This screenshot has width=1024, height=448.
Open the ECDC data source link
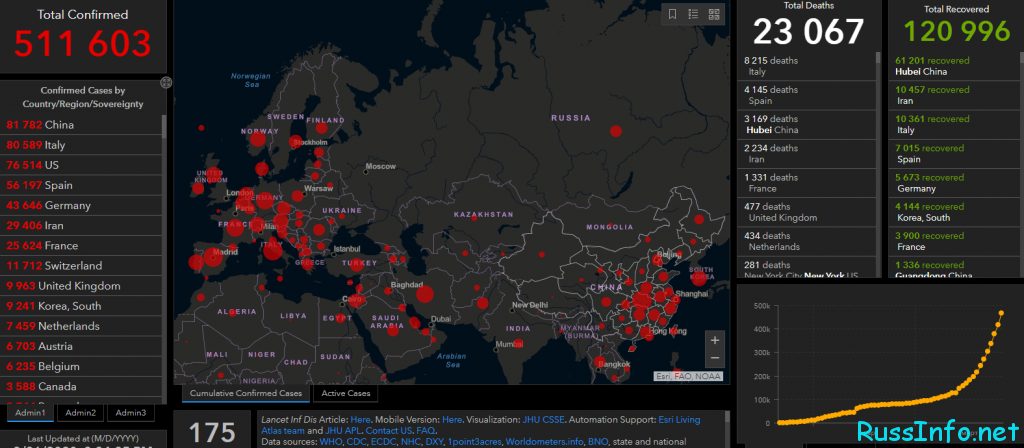pyautogui.click(x=383, y=442)
